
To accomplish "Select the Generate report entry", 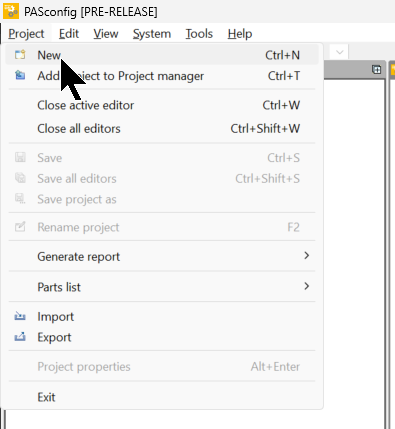I will pos(162,256).
